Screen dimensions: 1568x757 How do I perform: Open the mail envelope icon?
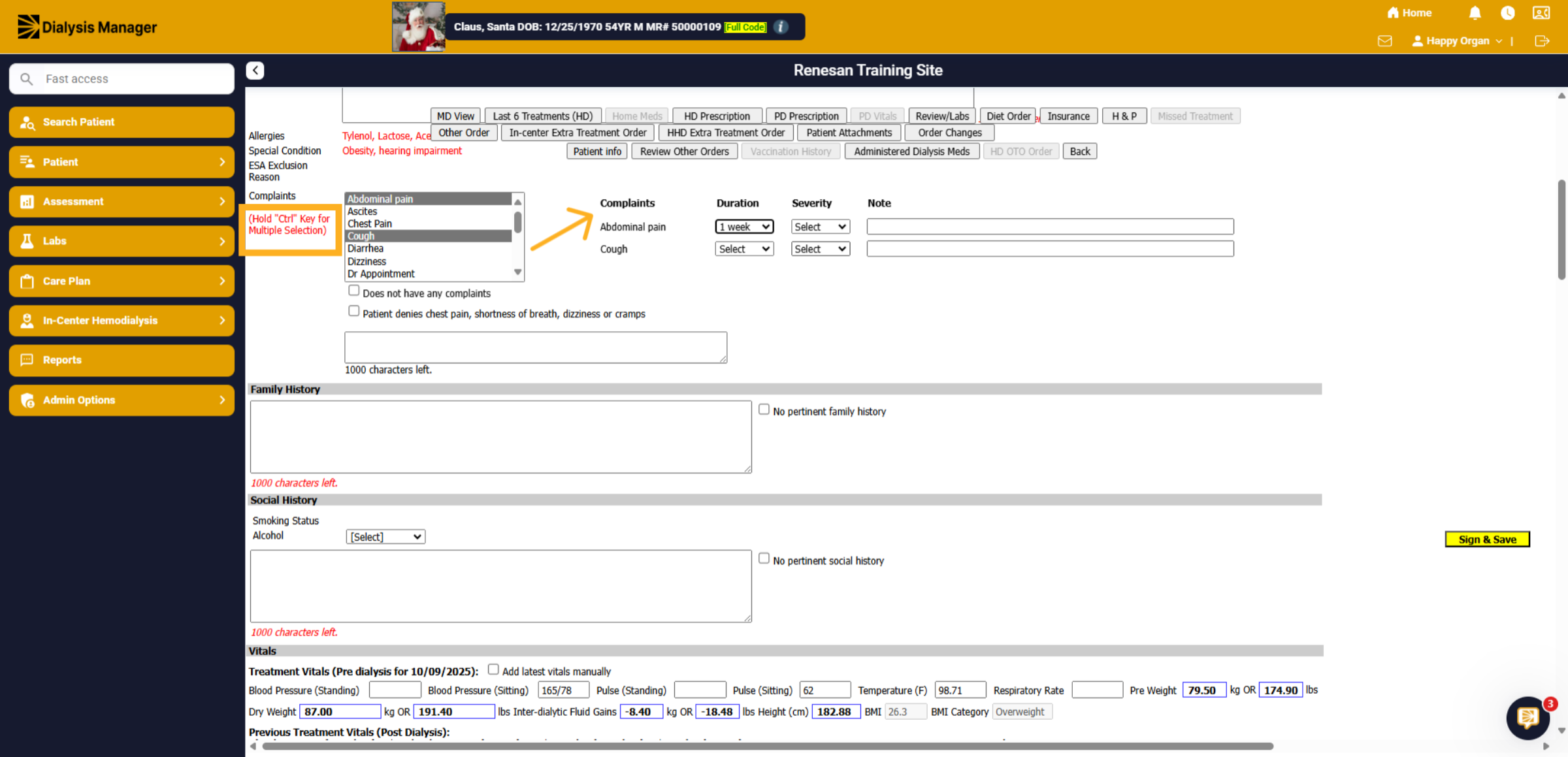1384,41
